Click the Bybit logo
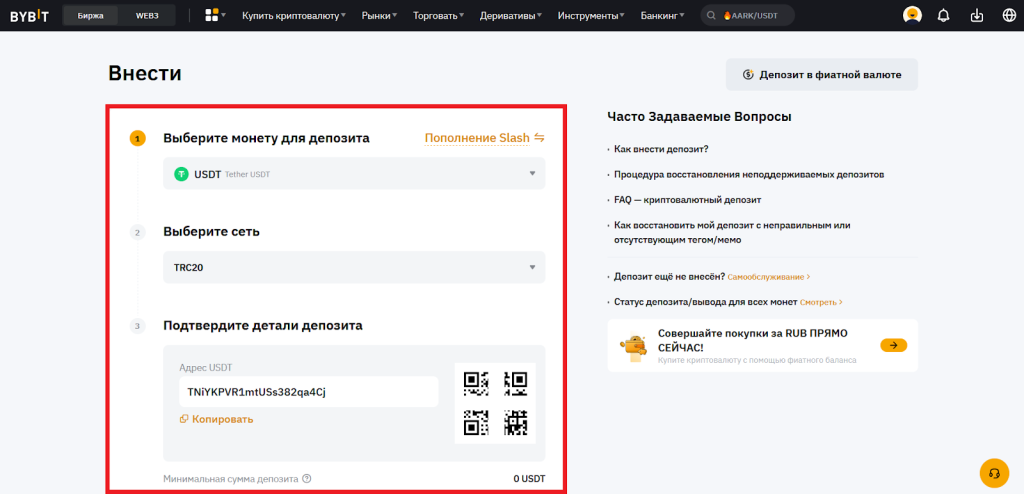This screenshot has width=1024, height=494. point(31,15)
